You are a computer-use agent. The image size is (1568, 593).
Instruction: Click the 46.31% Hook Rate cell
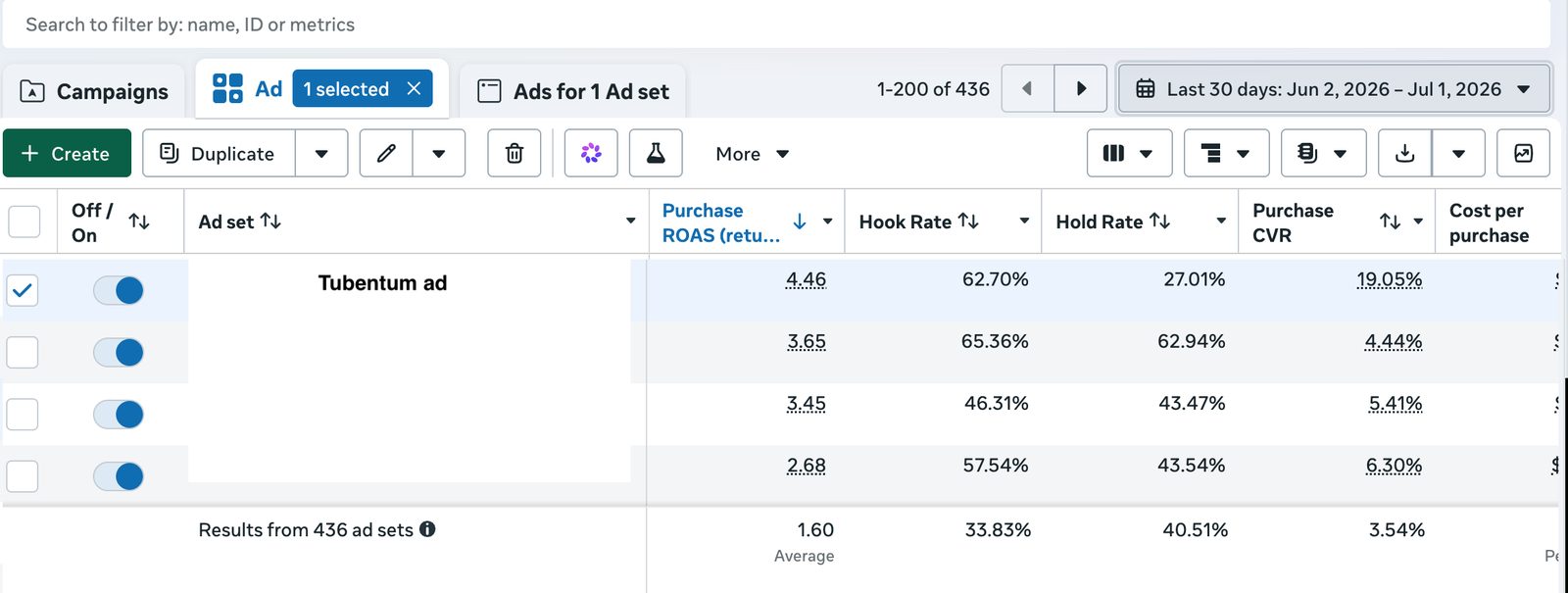click(x=996, y=403)
